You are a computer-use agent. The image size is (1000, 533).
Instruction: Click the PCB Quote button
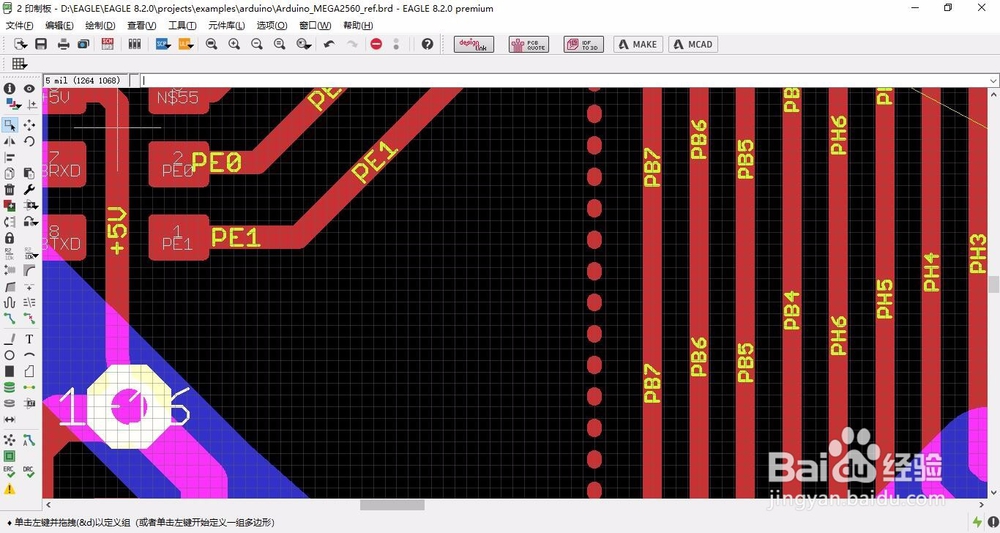click(529, 44)
